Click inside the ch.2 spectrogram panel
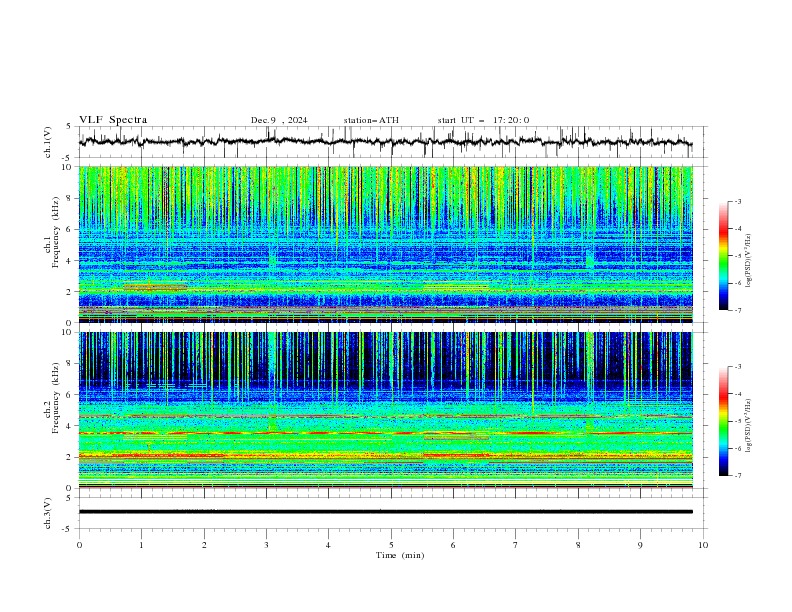Image resolution: width=792 pixels, height=612 pixels. pos(385,410)
